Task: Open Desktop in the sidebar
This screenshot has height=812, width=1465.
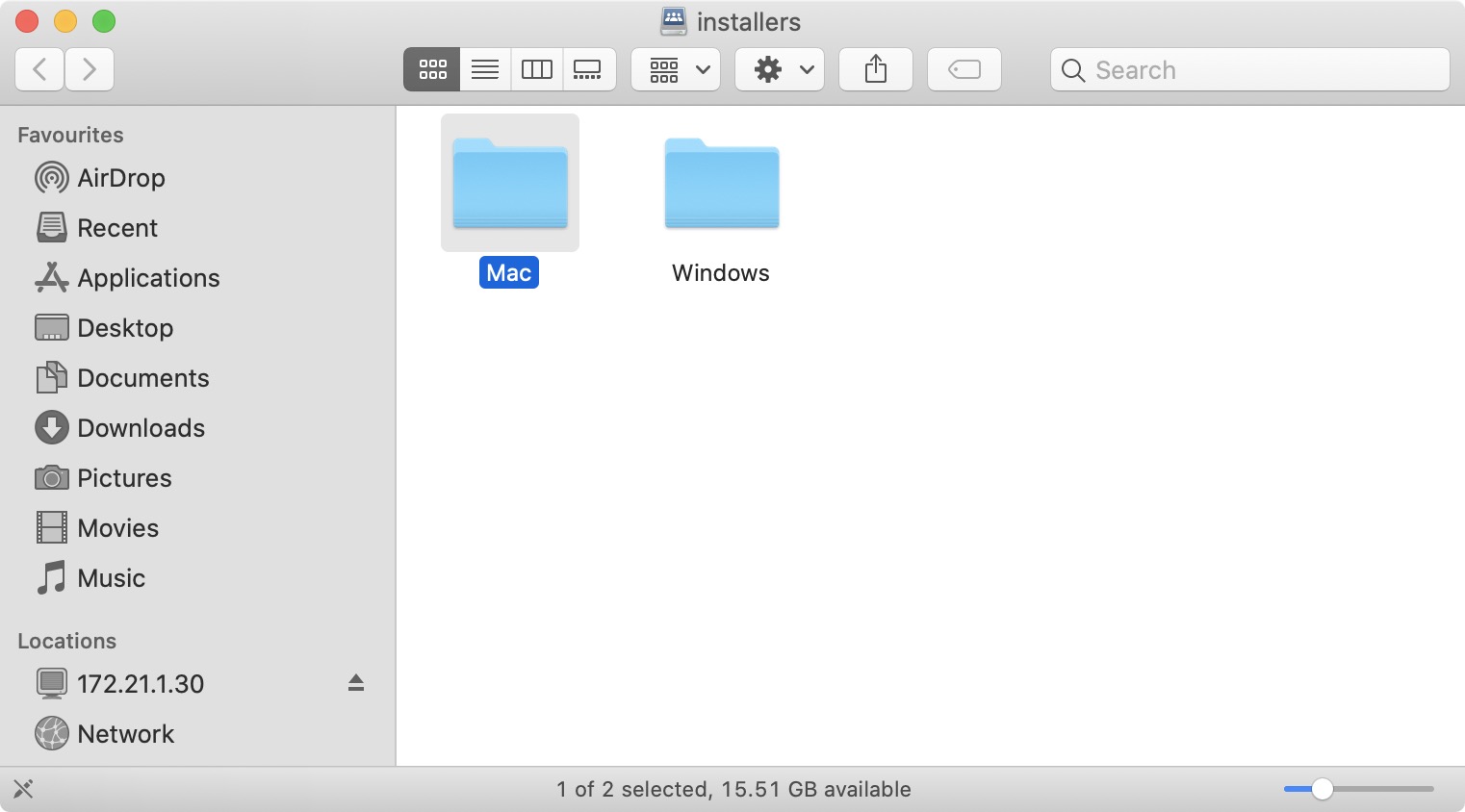Action: click(197, 328)
